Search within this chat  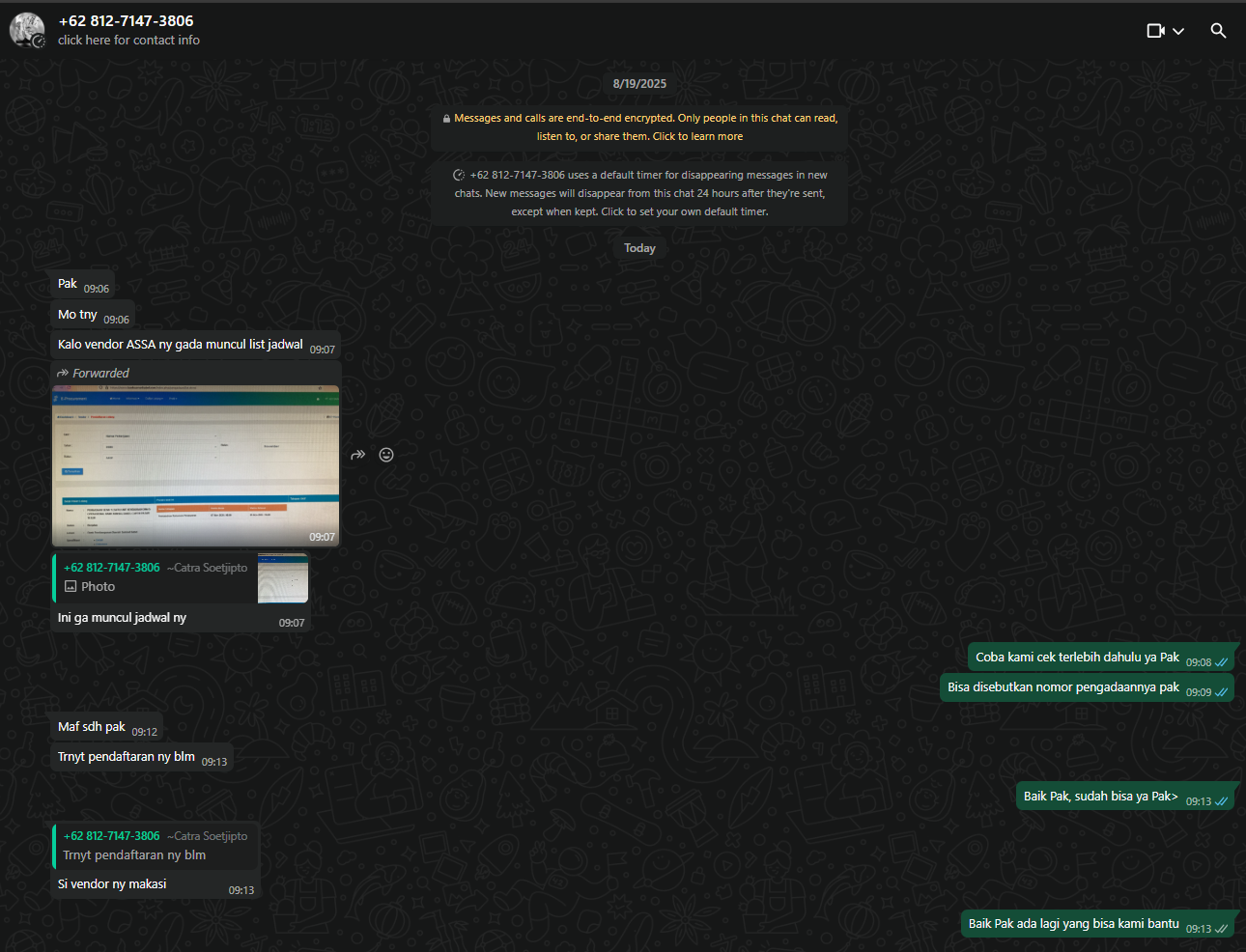click(1218, 31)
